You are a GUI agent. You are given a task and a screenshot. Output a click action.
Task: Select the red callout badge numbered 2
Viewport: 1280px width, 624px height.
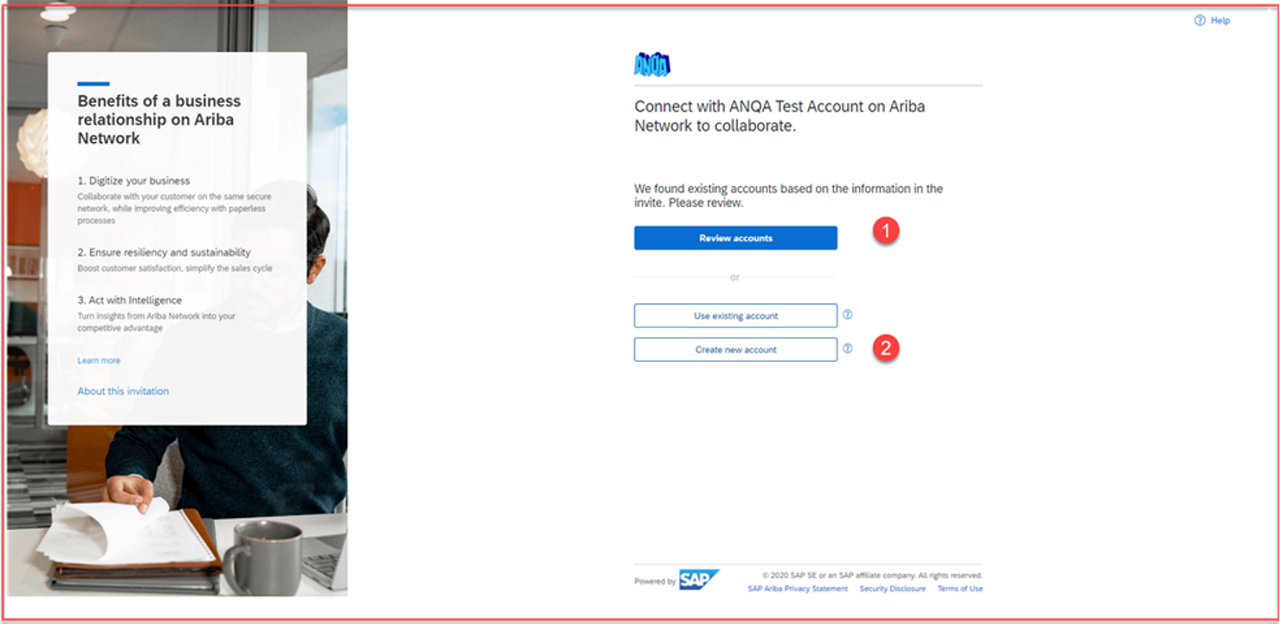[x=884, y=349]
